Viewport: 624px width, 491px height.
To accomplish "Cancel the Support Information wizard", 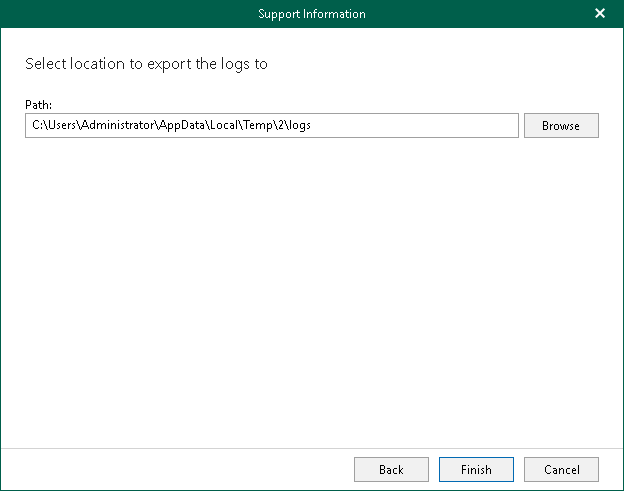I will click(561, 470).
